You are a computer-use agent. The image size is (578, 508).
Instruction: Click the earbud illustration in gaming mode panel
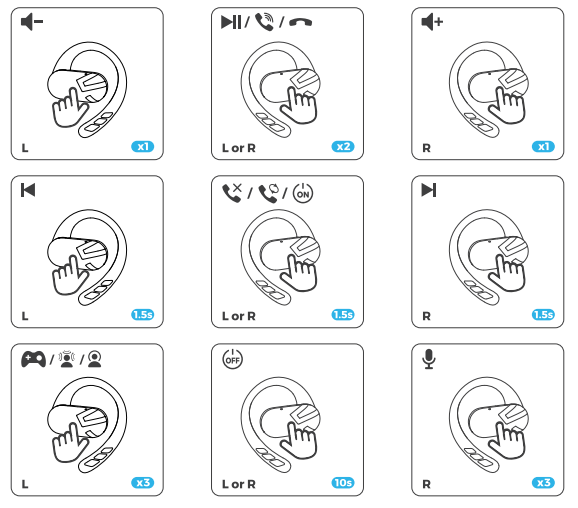87,425
